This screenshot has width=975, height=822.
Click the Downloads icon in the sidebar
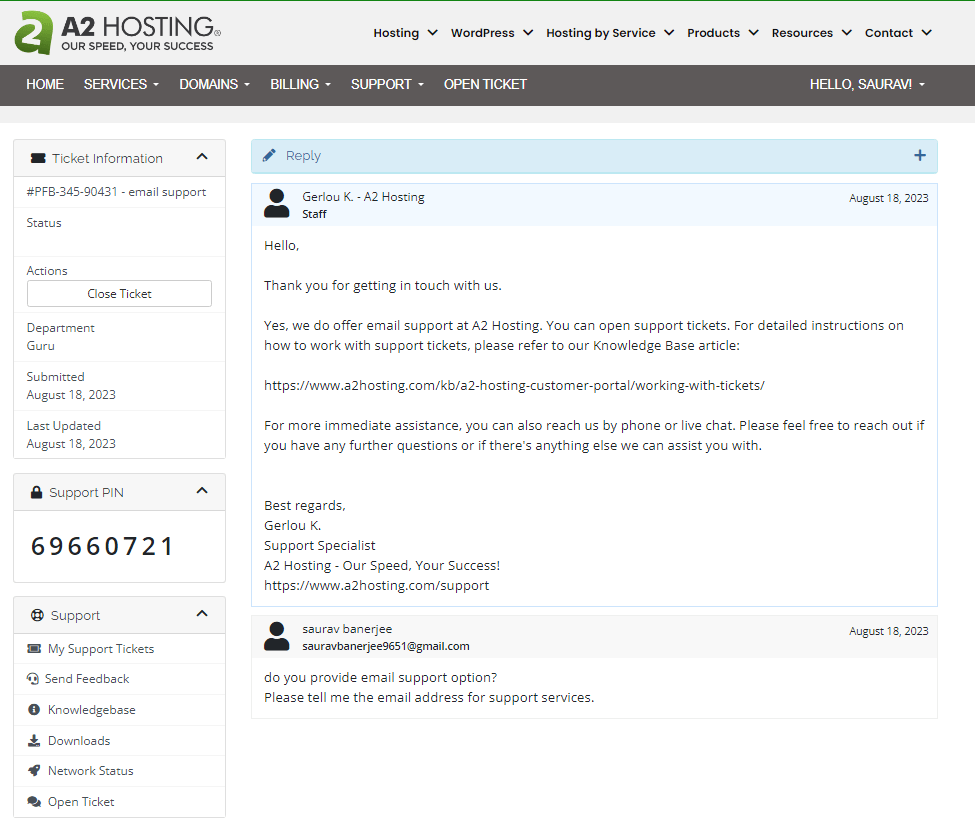pos(33,740)
